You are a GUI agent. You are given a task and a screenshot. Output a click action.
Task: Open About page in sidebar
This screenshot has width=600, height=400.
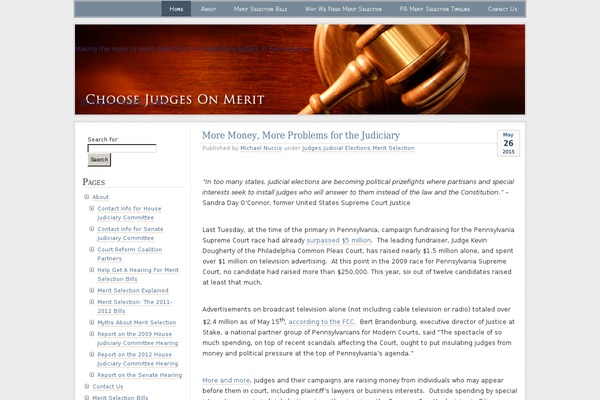pyautogui.click(x=100, y=197)
